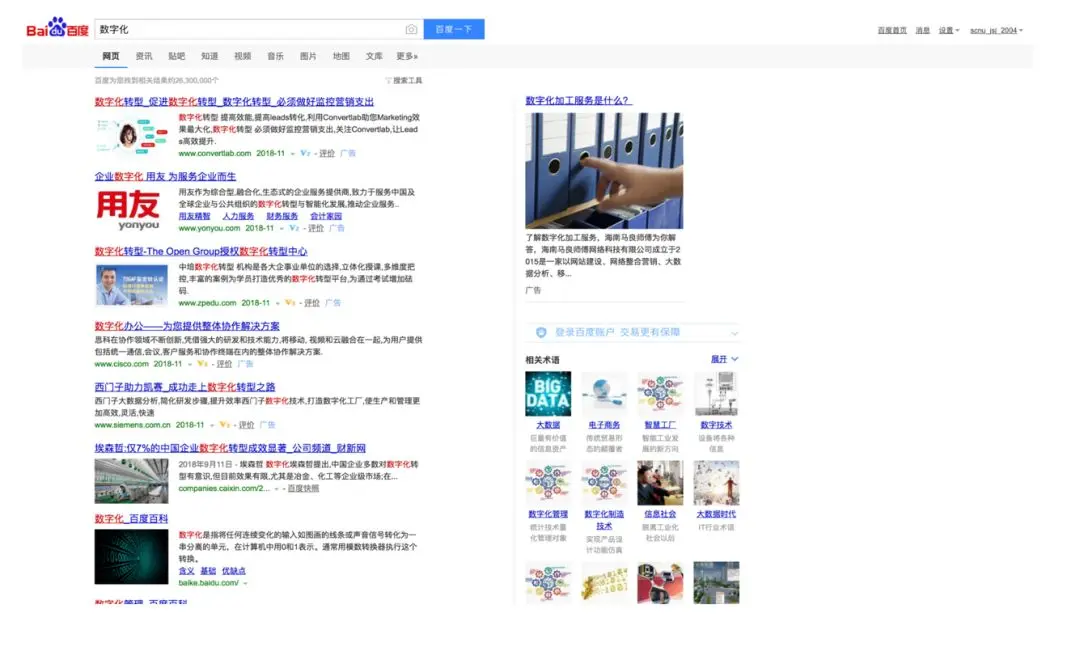
Task: Open the 信息社会 text link
Action: (660, 515)
